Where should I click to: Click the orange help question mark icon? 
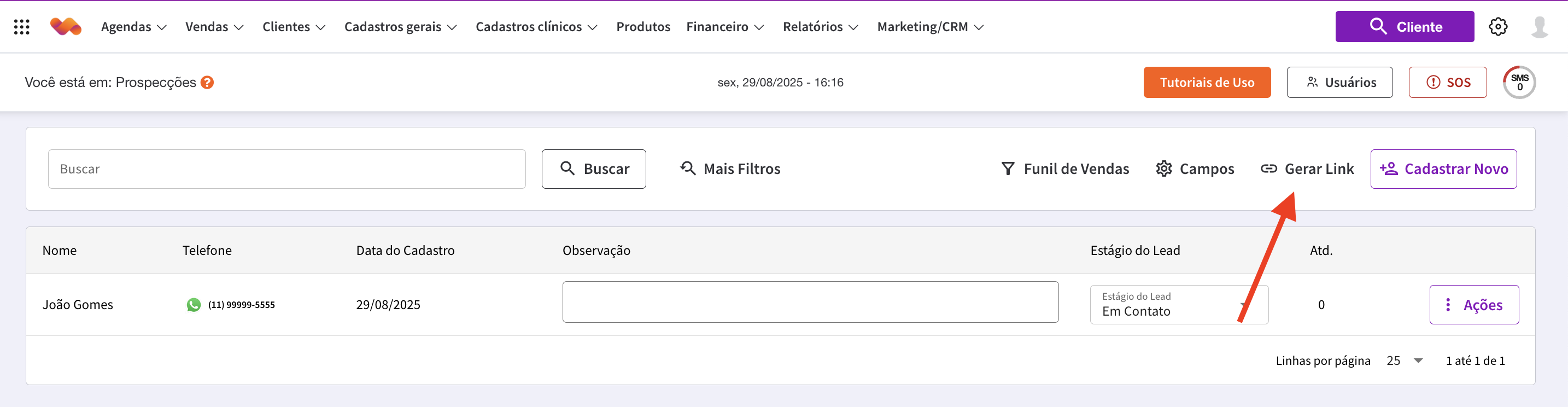(207, 82)
